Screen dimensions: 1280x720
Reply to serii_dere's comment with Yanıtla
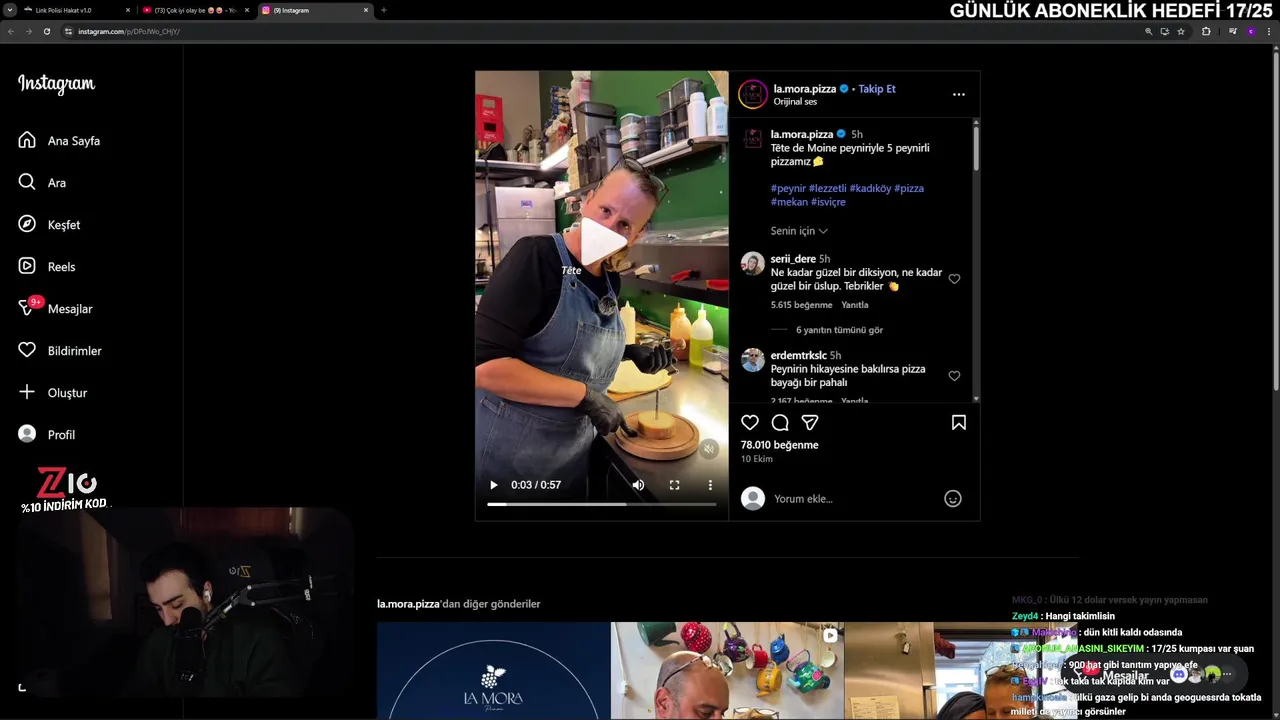click(x=855, y=305)
